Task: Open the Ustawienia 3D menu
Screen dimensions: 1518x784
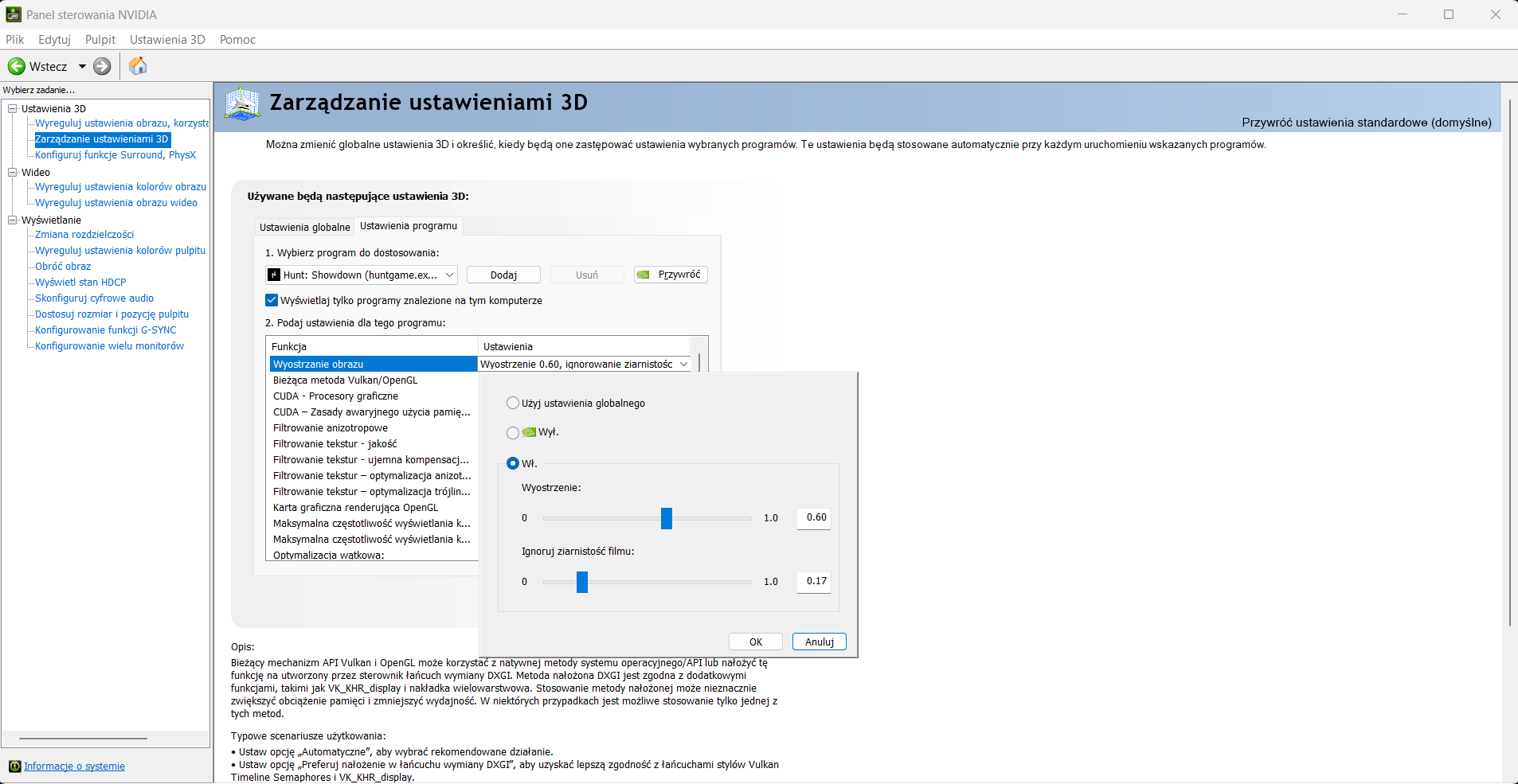Action: (167, 39)
